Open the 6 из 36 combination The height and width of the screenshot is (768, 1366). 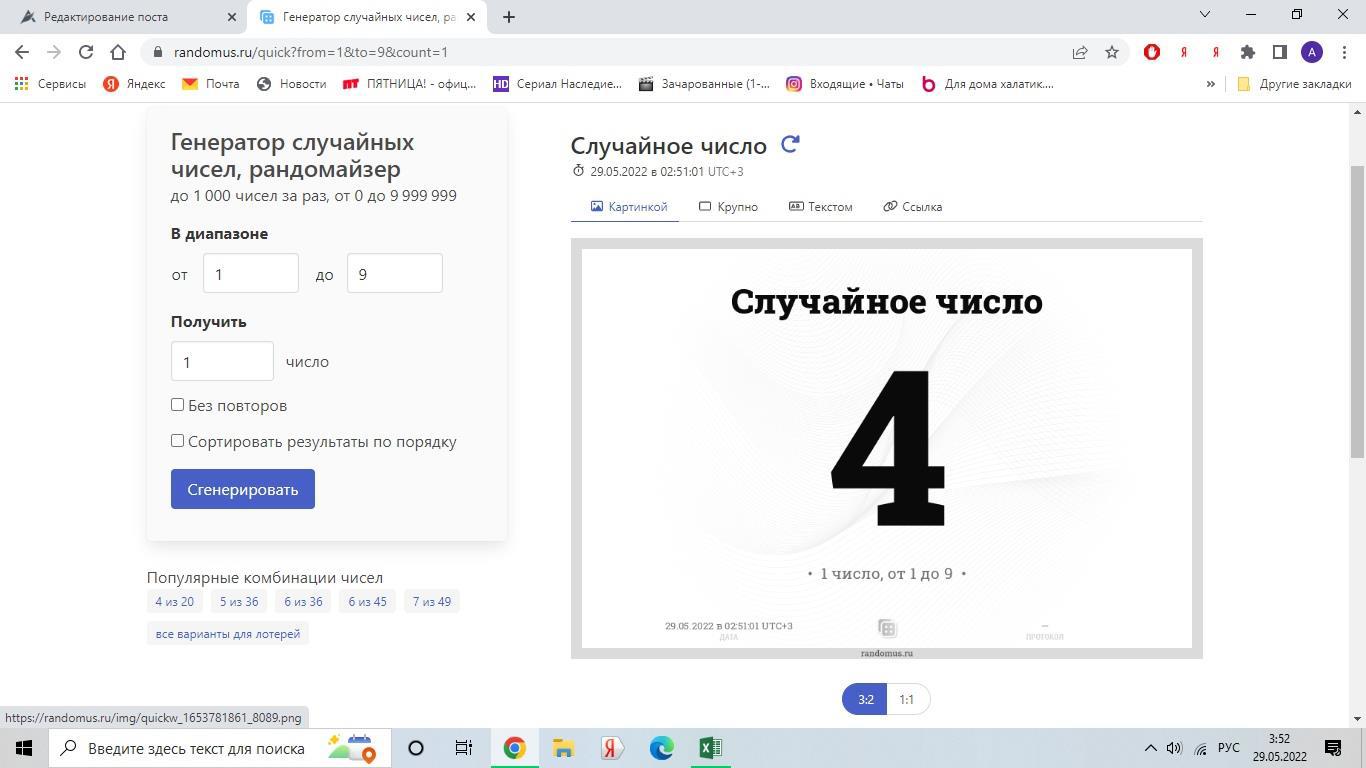point(303,601)
